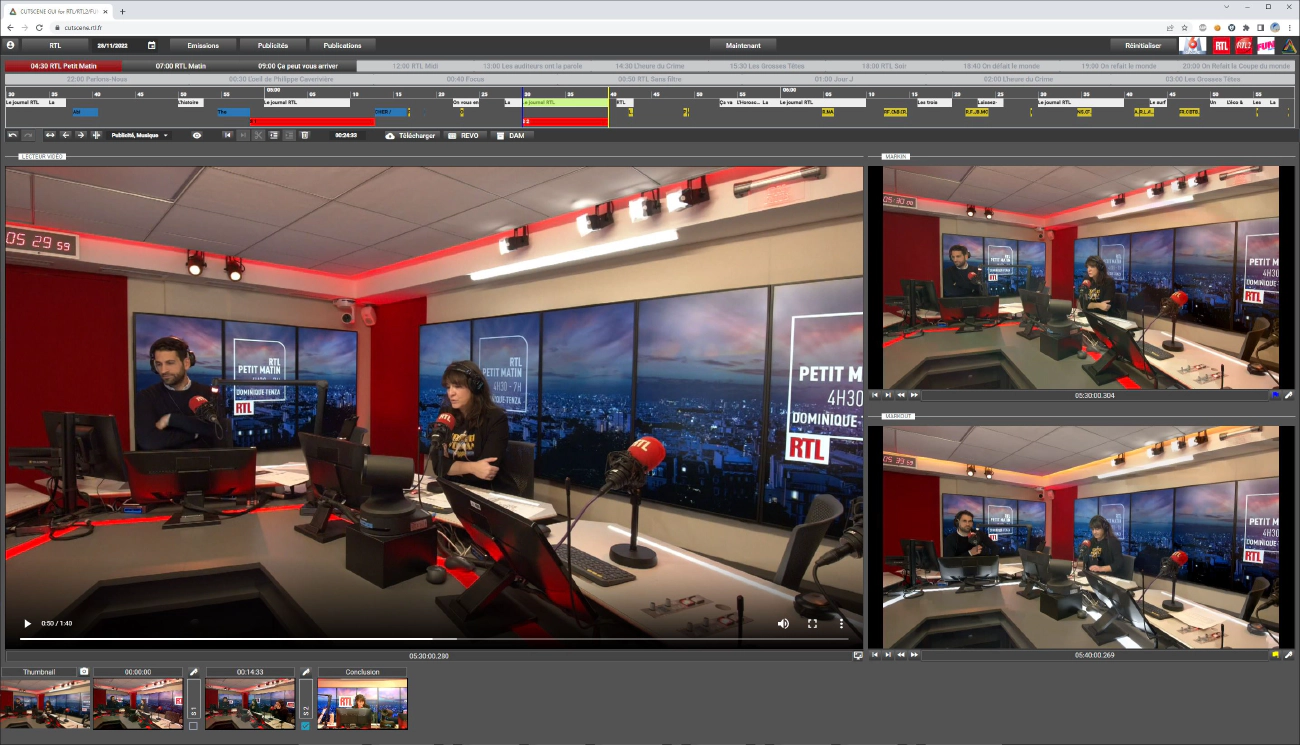Click the horizontal double-arrow fit timeline icon
Screen dimensions: 1300x745
pyautogui.click(x=50, y=135)
